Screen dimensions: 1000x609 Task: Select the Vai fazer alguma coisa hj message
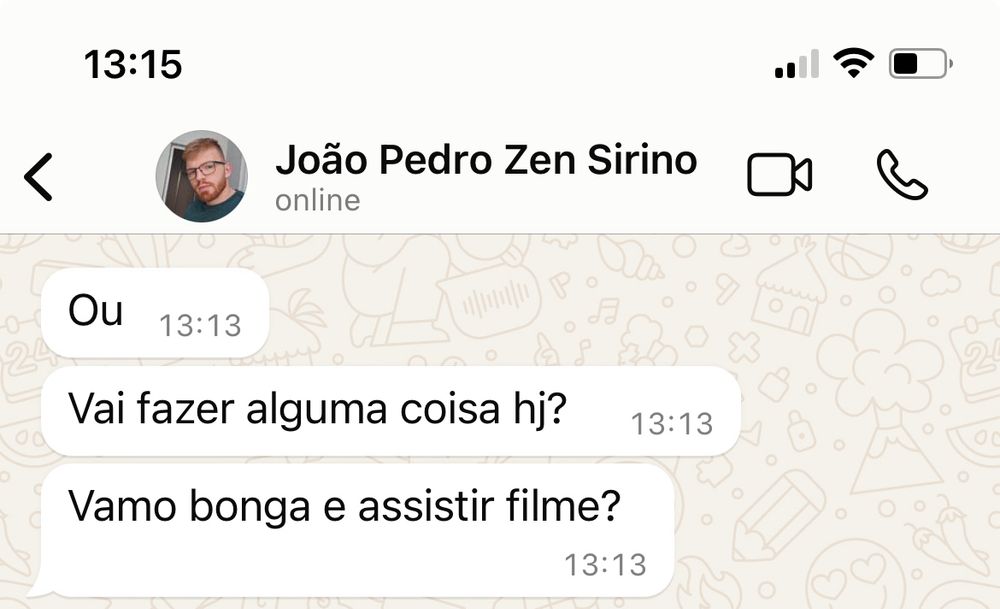tap(391, 411)
